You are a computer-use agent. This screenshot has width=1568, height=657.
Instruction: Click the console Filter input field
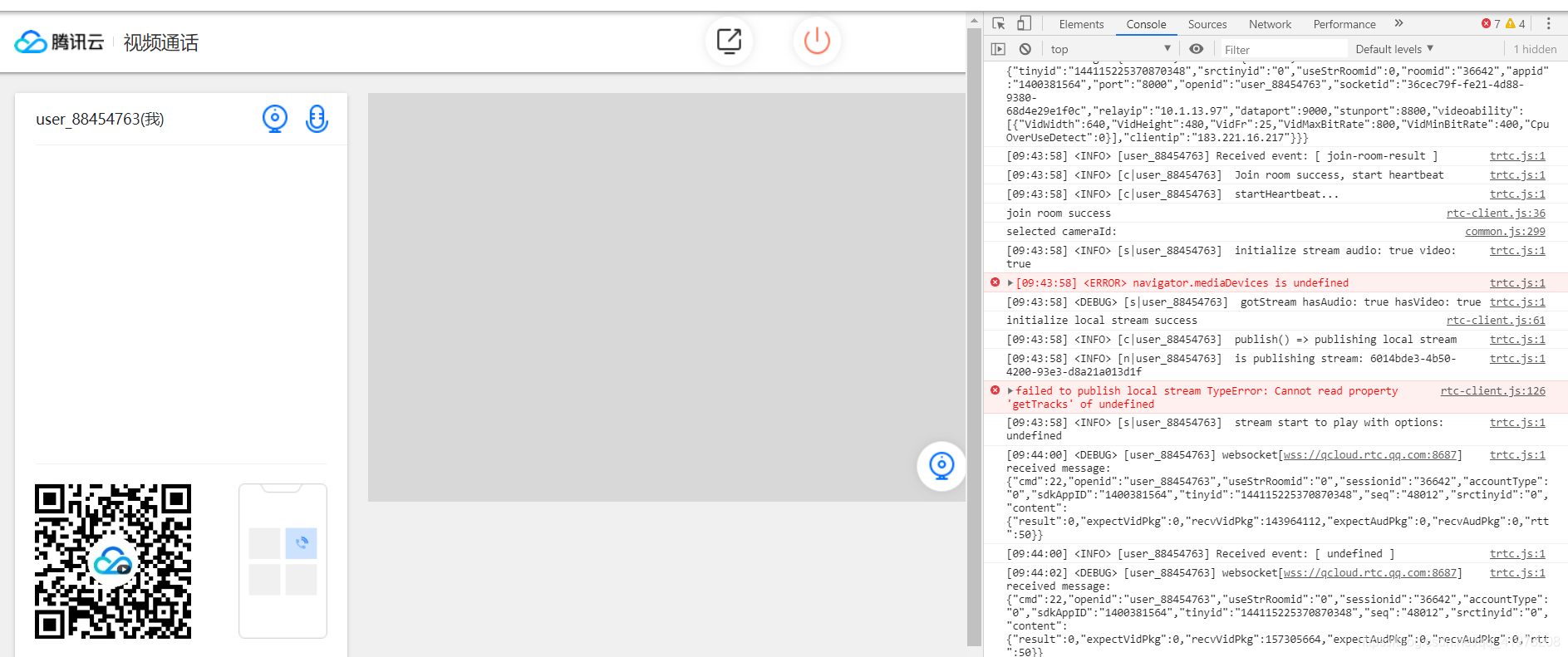point(1282,50)
